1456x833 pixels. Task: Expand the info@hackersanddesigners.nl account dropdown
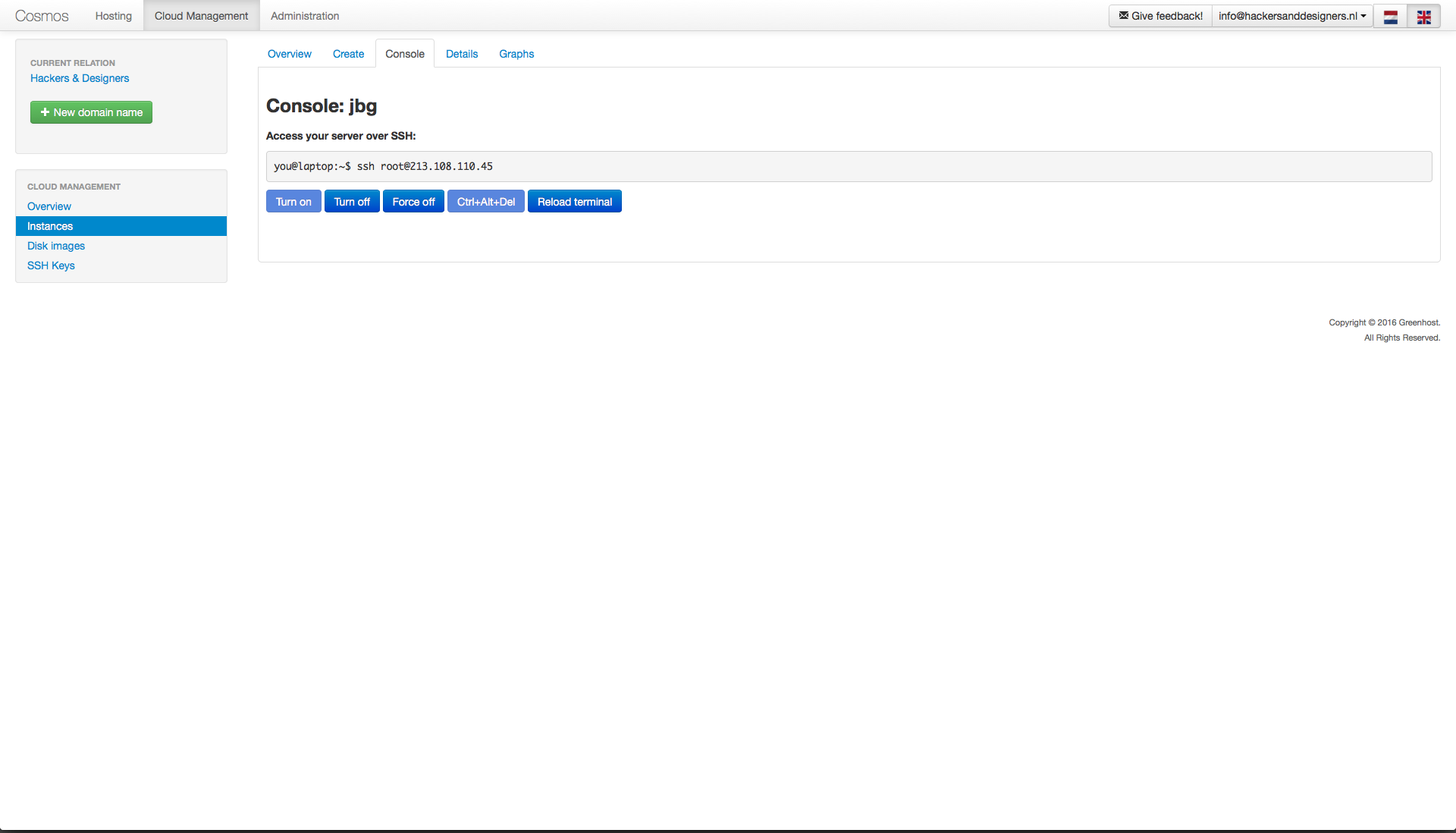tap(1292, 16)
